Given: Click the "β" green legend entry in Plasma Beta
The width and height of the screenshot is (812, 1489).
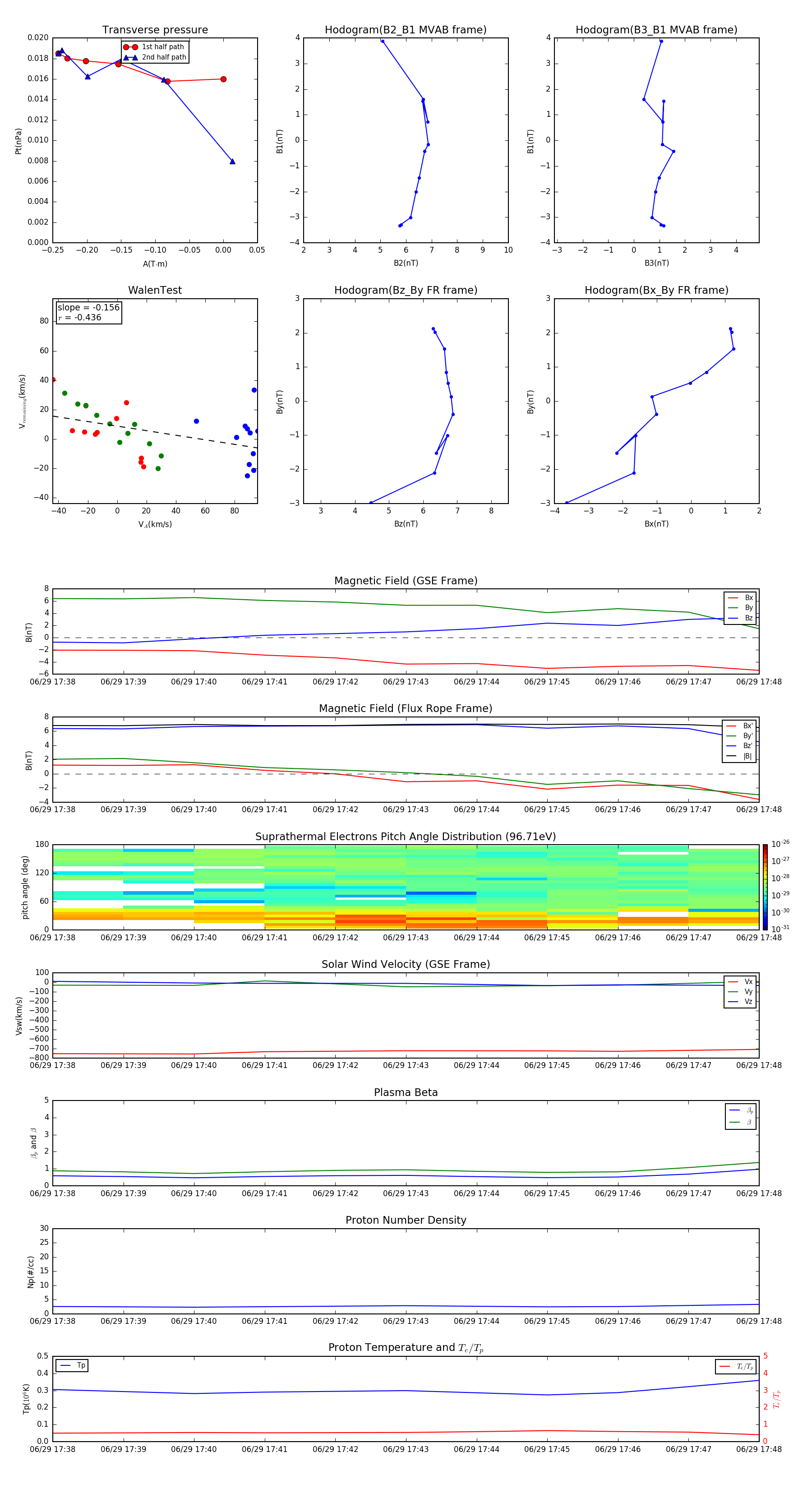Looking at the screenshot, I should pyautogui.click(x=741, y=1123).
